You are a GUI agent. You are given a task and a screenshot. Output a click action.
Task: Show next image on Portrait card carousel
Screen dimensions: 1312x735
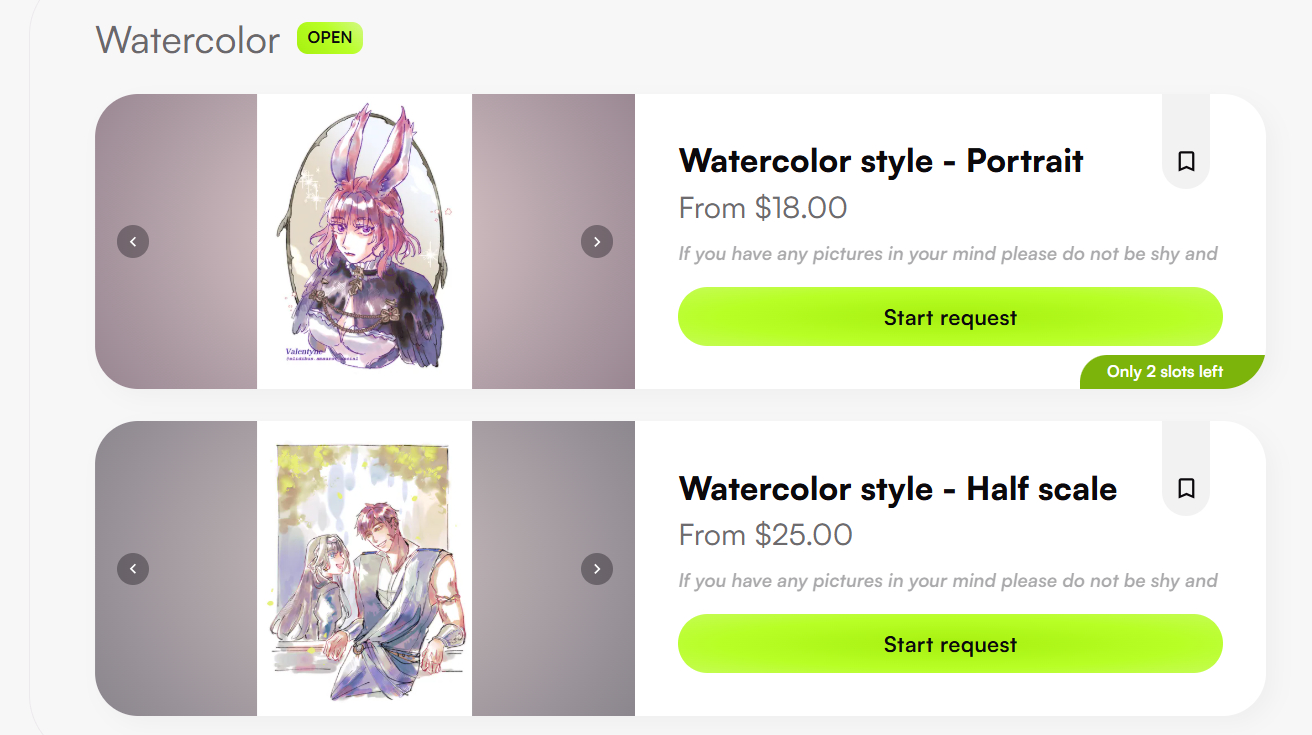point(597,241)
